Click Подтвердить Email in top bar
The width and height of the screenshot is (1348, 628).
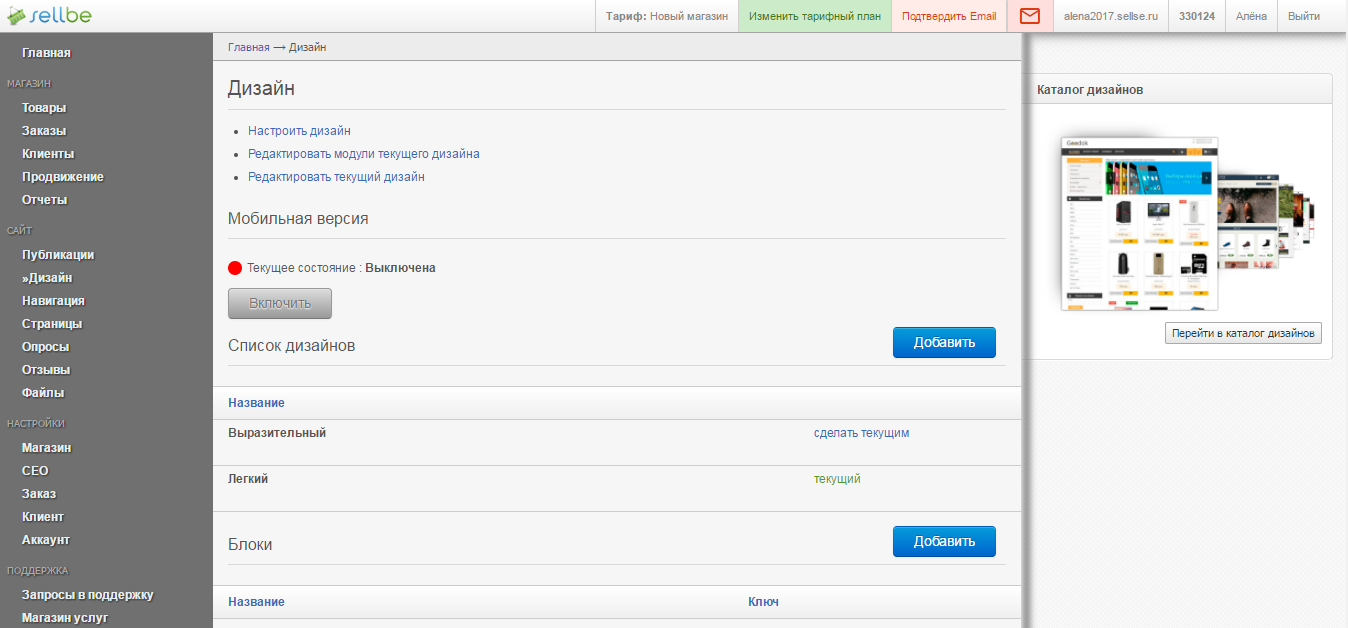pyautogui.click(x=949, y=16)
